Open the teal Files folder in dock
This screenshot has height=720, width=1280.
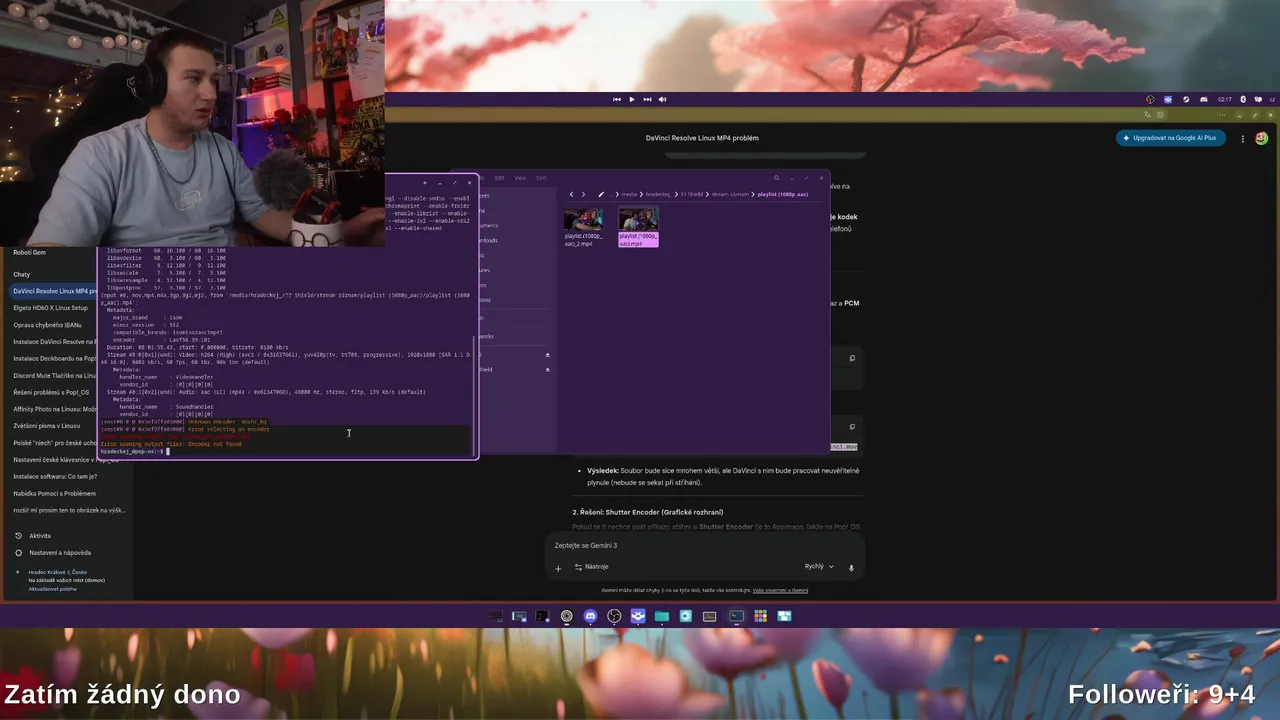[x=662, y=616]
